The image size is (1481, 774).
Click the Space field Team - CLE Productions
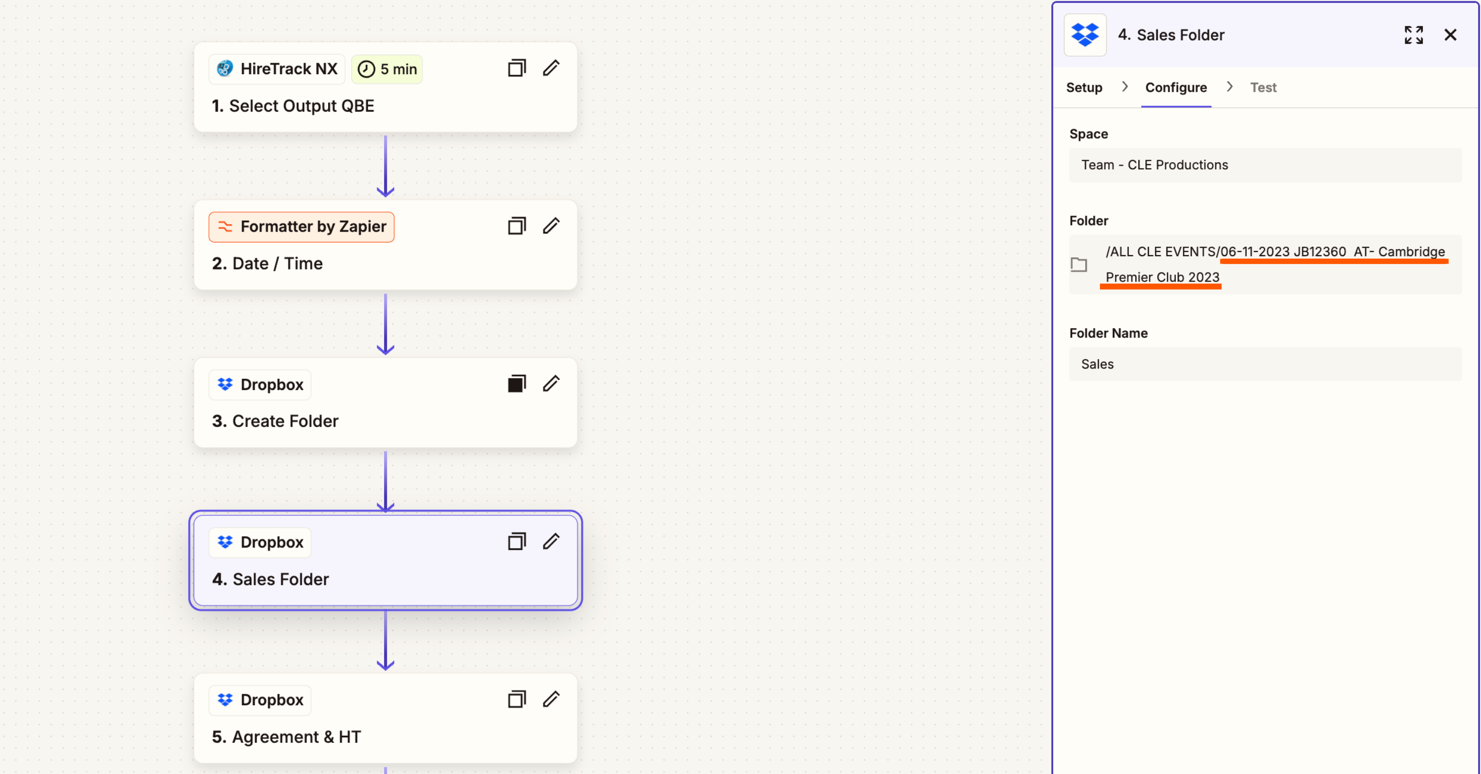click(1265, 165)
